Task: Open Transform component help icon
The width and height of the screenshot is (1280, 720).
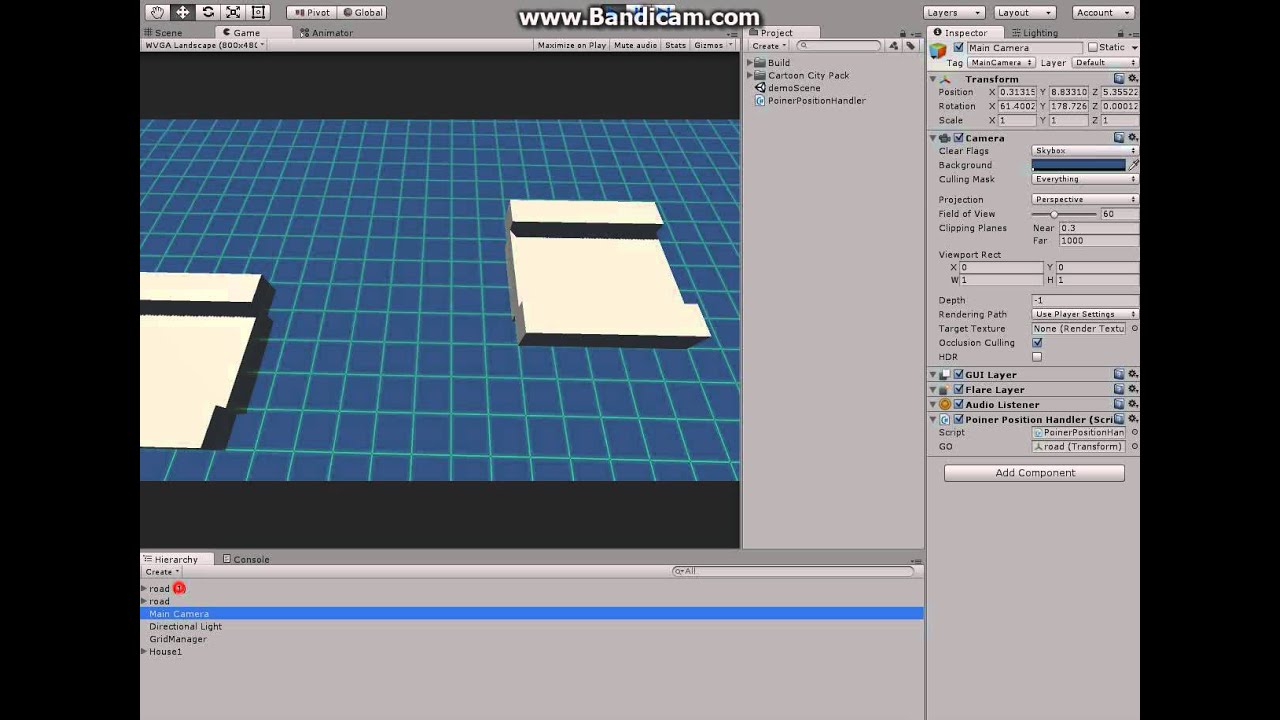Action: coord(1119,78)
